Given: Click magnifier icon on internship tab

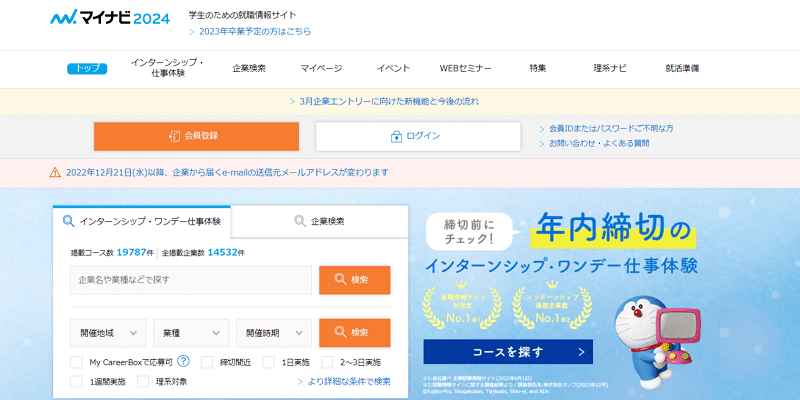Looking at the screenshot, I should [x=68, y=221].
